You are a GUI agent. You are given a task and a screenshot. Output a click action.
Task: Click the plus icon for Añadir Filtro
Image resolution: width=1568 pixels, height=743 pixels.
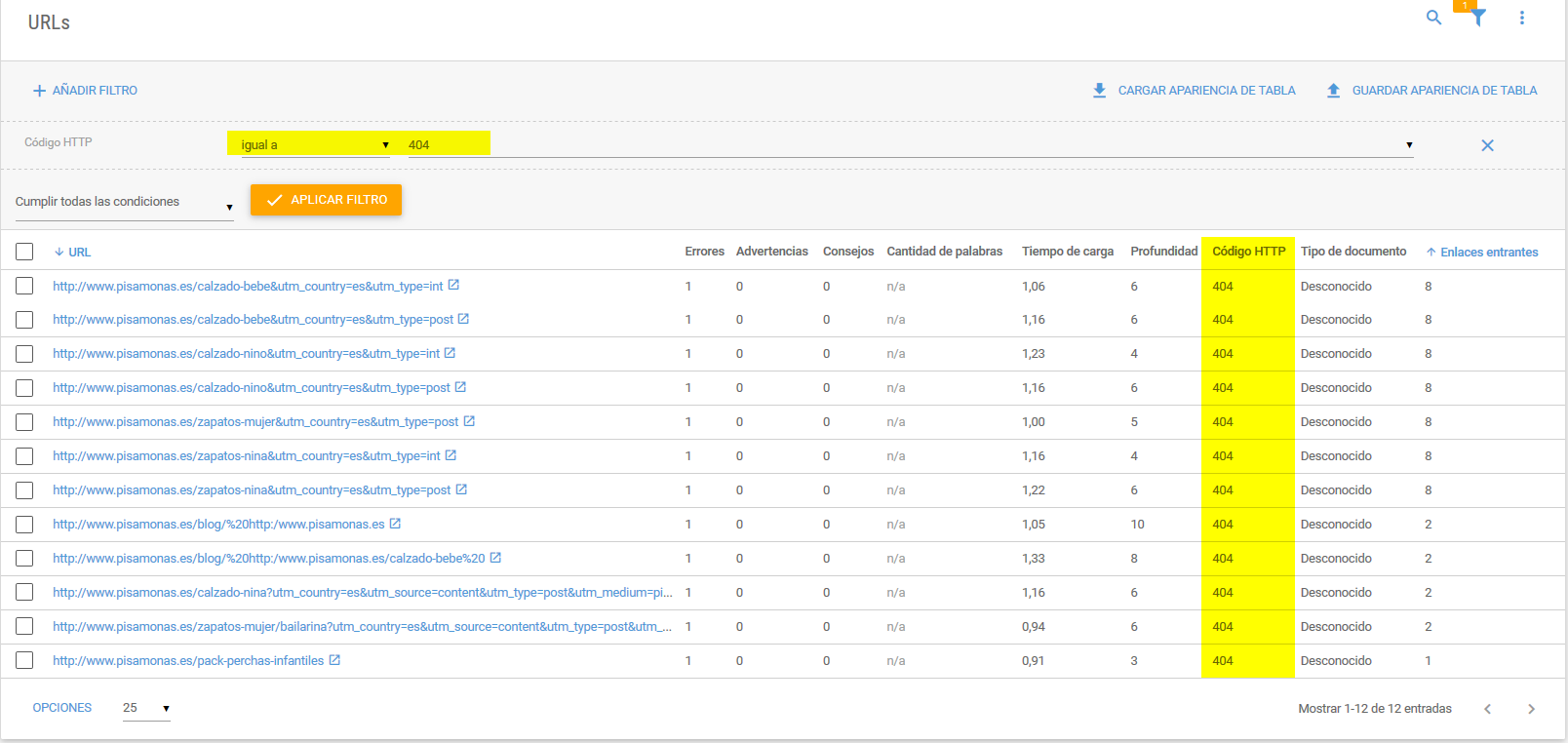[39, 91]
